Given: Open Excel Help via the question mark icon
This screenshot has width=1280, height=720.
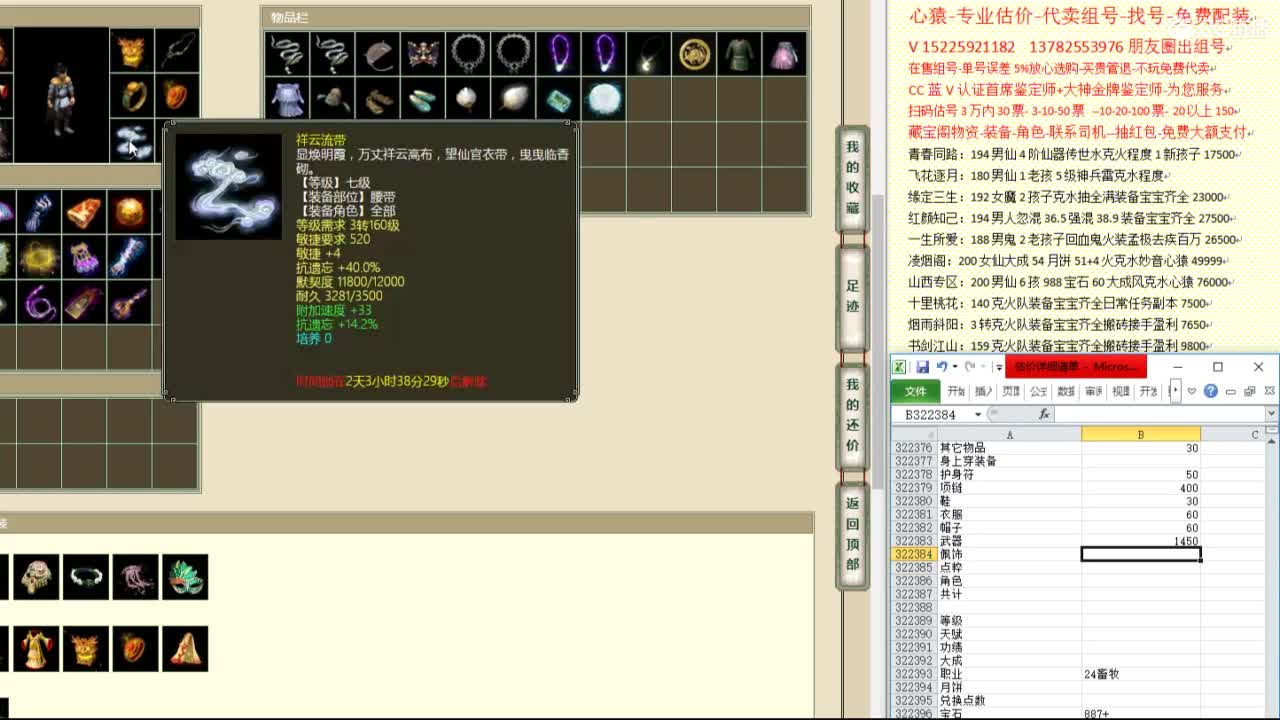Looking at the screenshot, I should [1210, 391].
